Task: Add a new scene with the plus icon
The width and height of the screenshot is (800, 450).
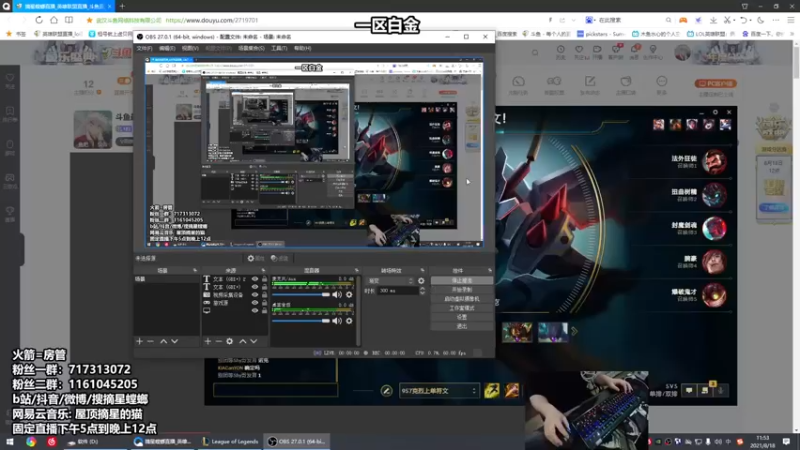Action: coord(139,341)
